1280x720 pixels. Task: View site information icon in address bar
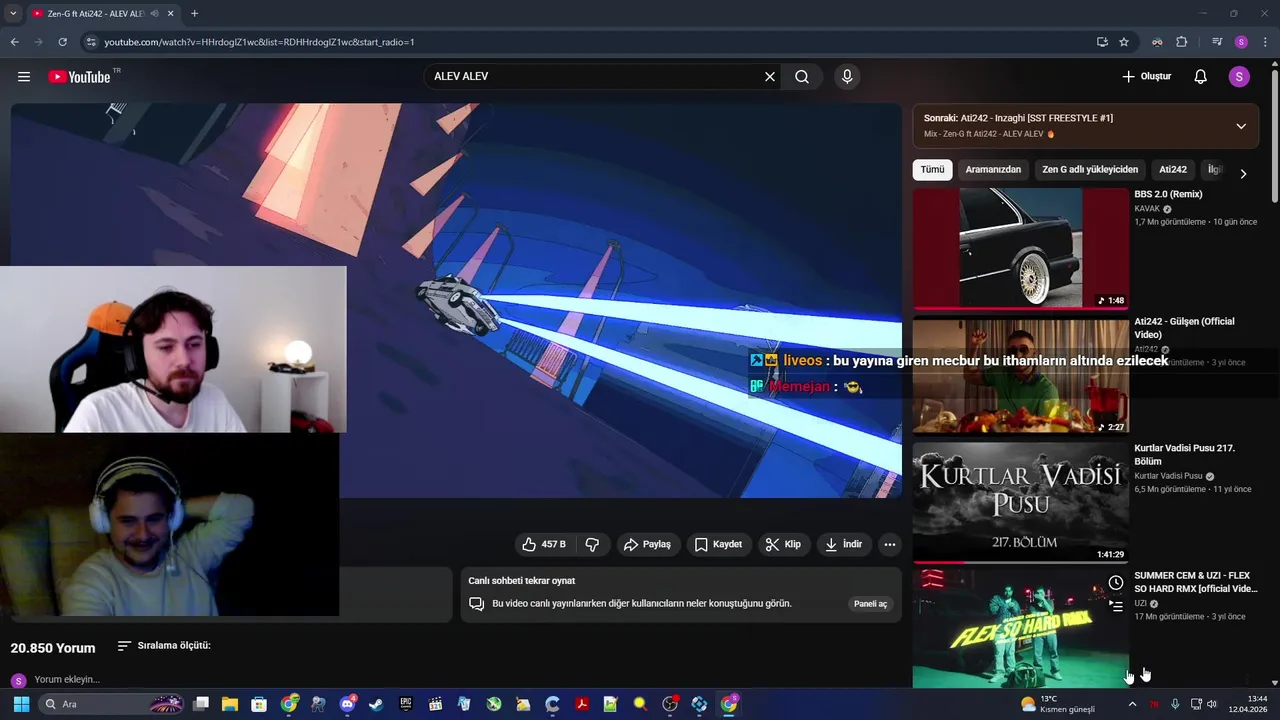(91, 42)
